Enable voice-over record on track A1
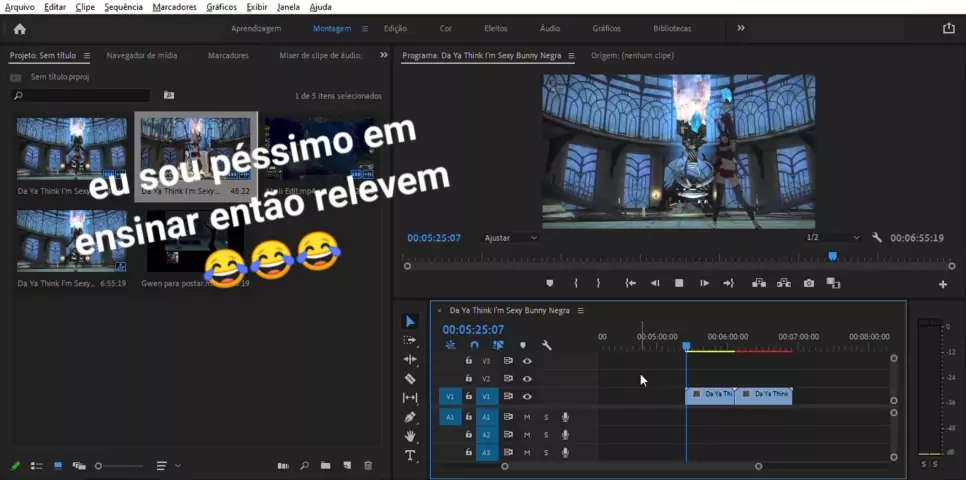This screenshot has height=480, width=966. (565, 417)
